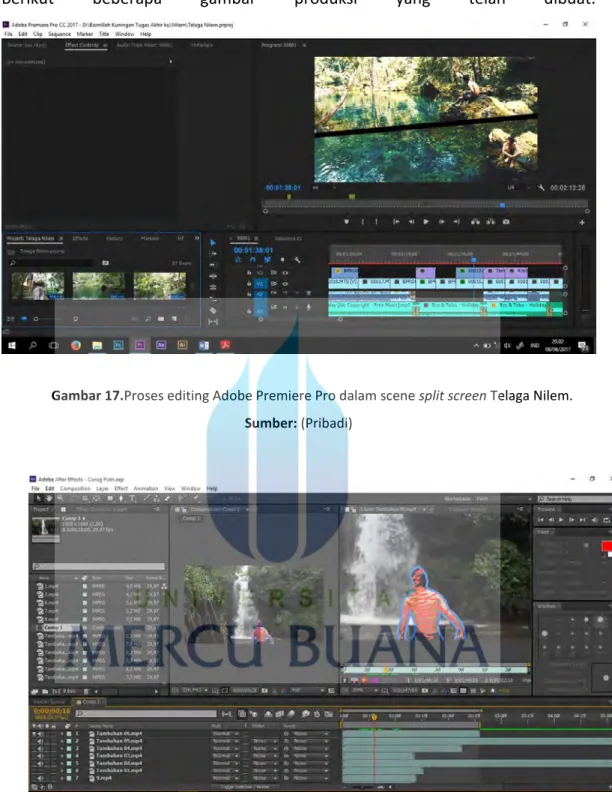Open Graph Editor in After Effects timeline

click(329, 714)
